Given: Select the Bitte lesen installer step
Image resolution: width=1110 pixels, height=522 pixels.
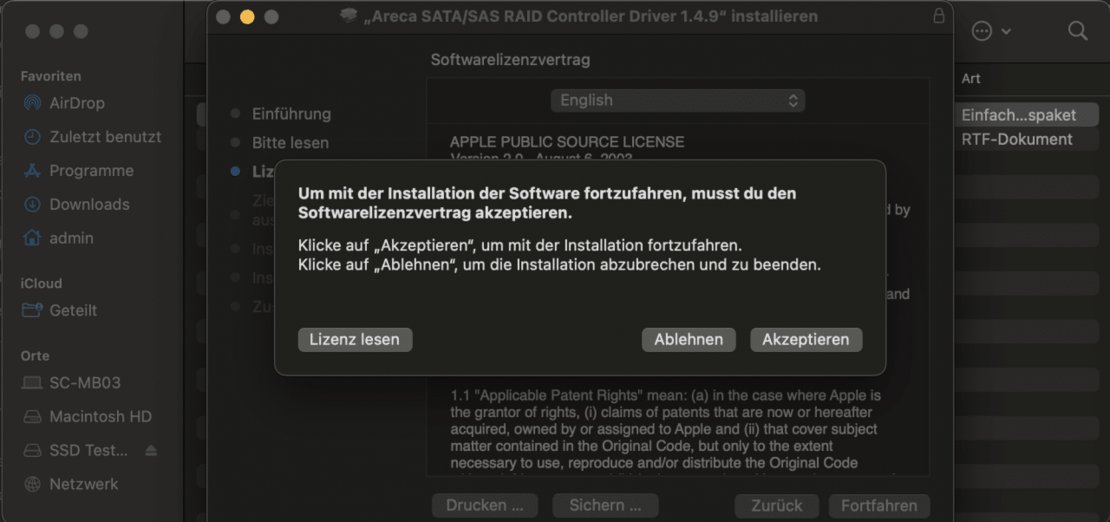Looking at the screenshot, I should 289,143.
